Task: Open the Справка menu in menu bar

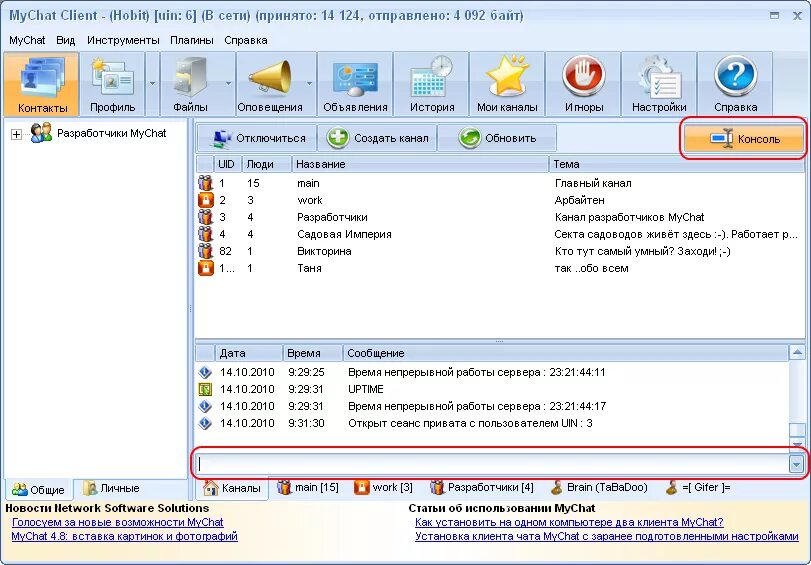Action: [x=246, y=40]
